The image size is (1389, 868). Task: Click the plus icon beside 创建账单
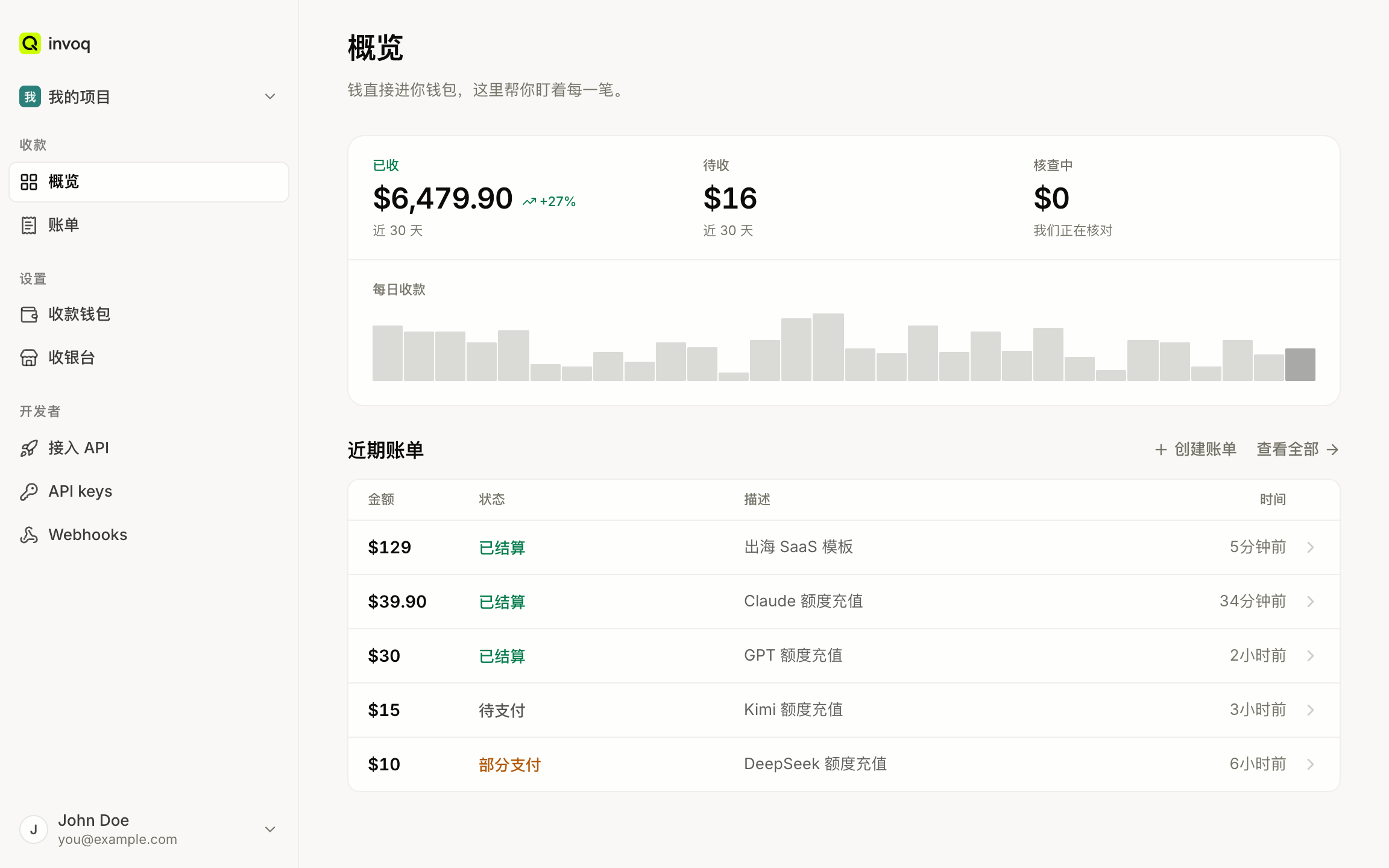pyautogui.click(x=1161, y=450)
